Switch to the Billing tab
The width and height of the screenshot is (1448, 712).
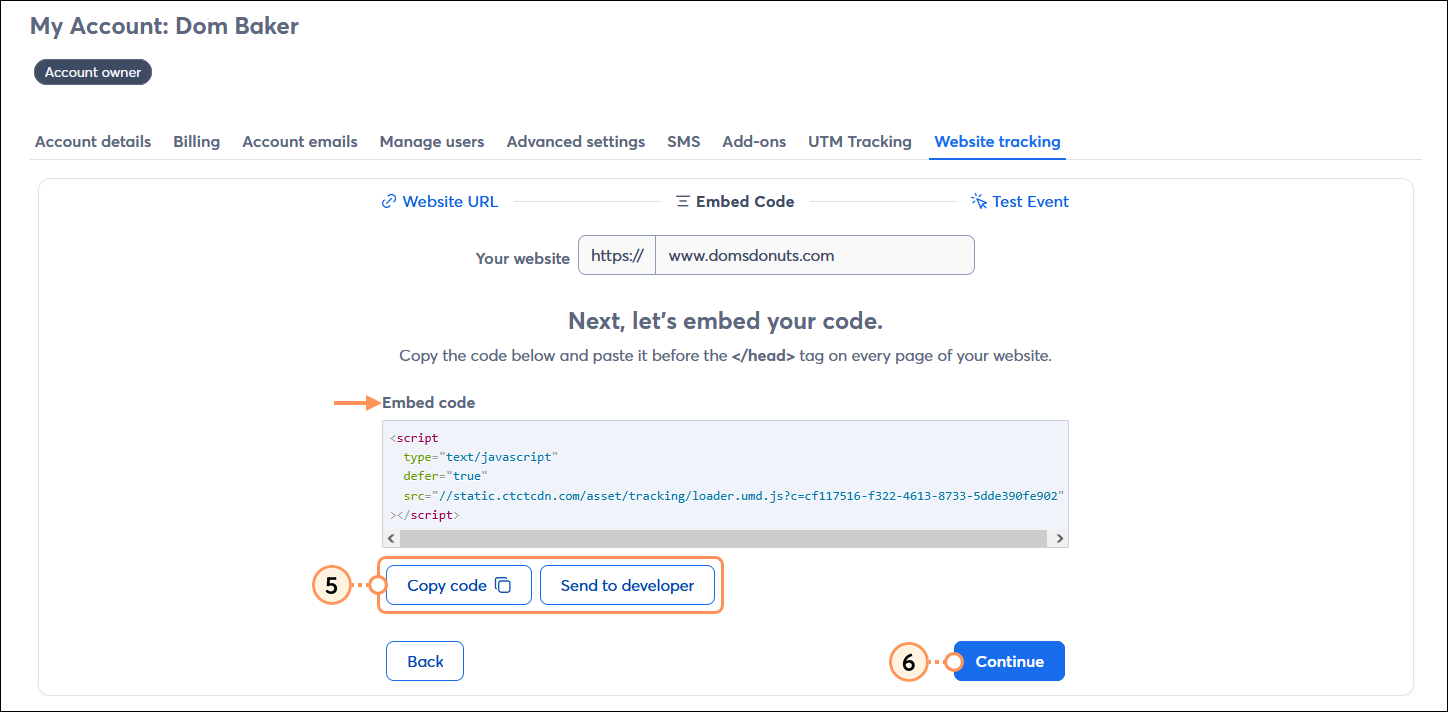click(x=196, y=141)
